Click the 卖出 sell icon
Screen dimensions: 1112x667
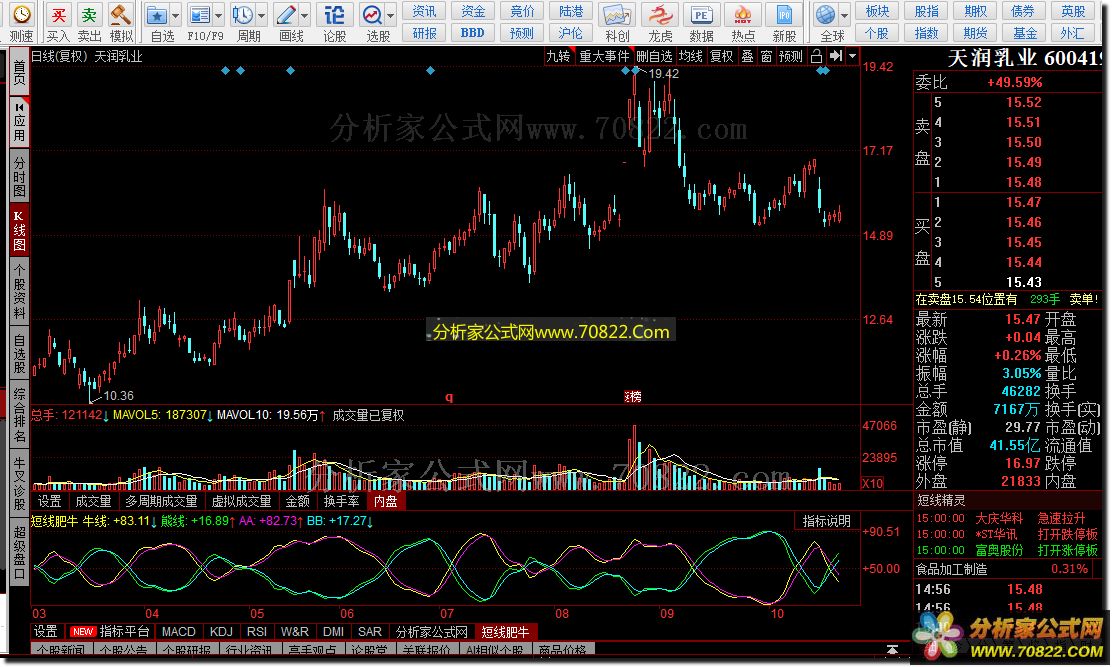[x=89, y=14]
